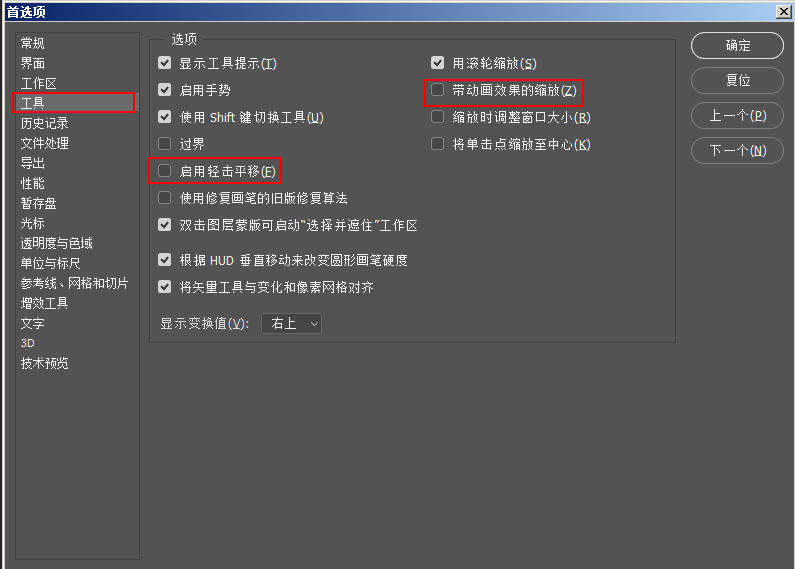Toggle 用滚轮缩放 checkbox off
The height and width of the screenshot is (569, 795).
point(438,63)
